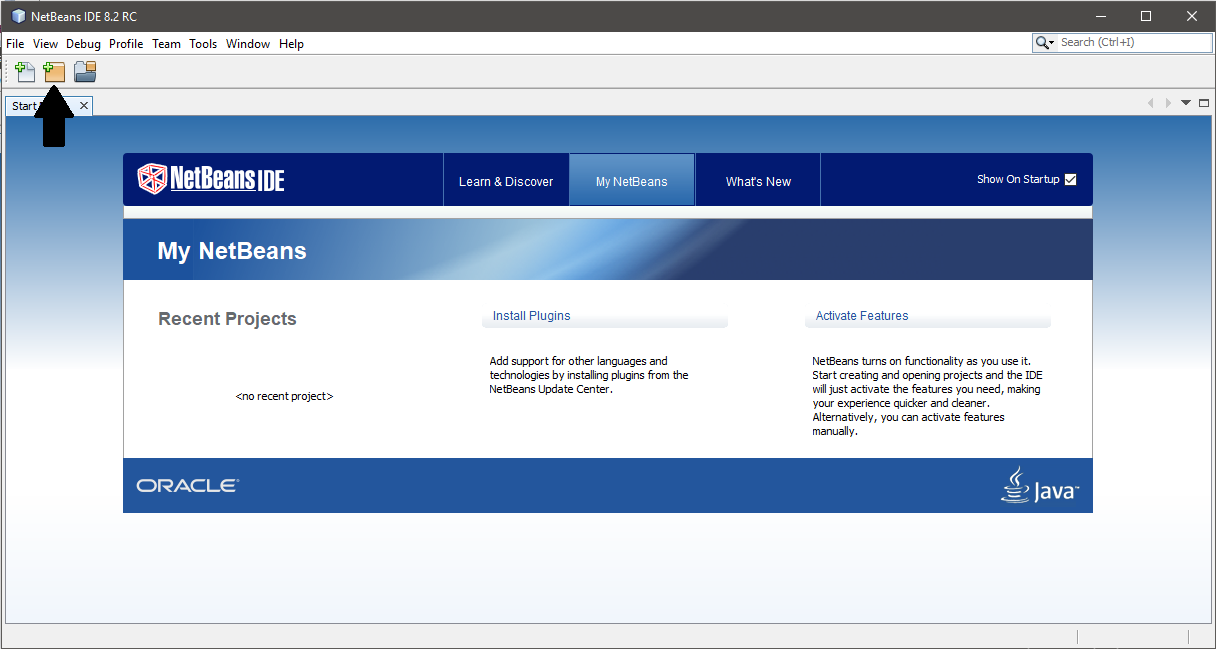
Task: Click the maximize document window icon
Action: click(1204, 102)
